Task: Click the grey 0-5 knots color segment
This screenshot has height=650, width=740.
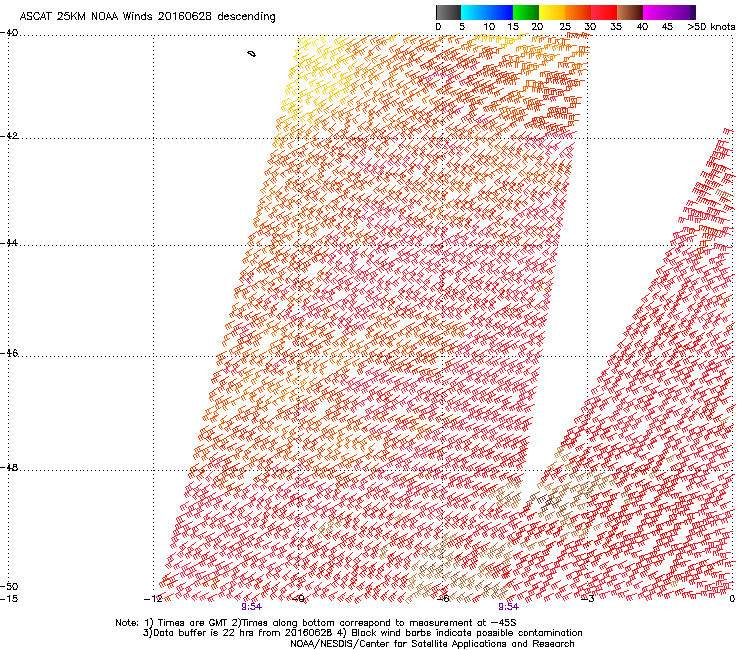Action: [x=448, y=12]
